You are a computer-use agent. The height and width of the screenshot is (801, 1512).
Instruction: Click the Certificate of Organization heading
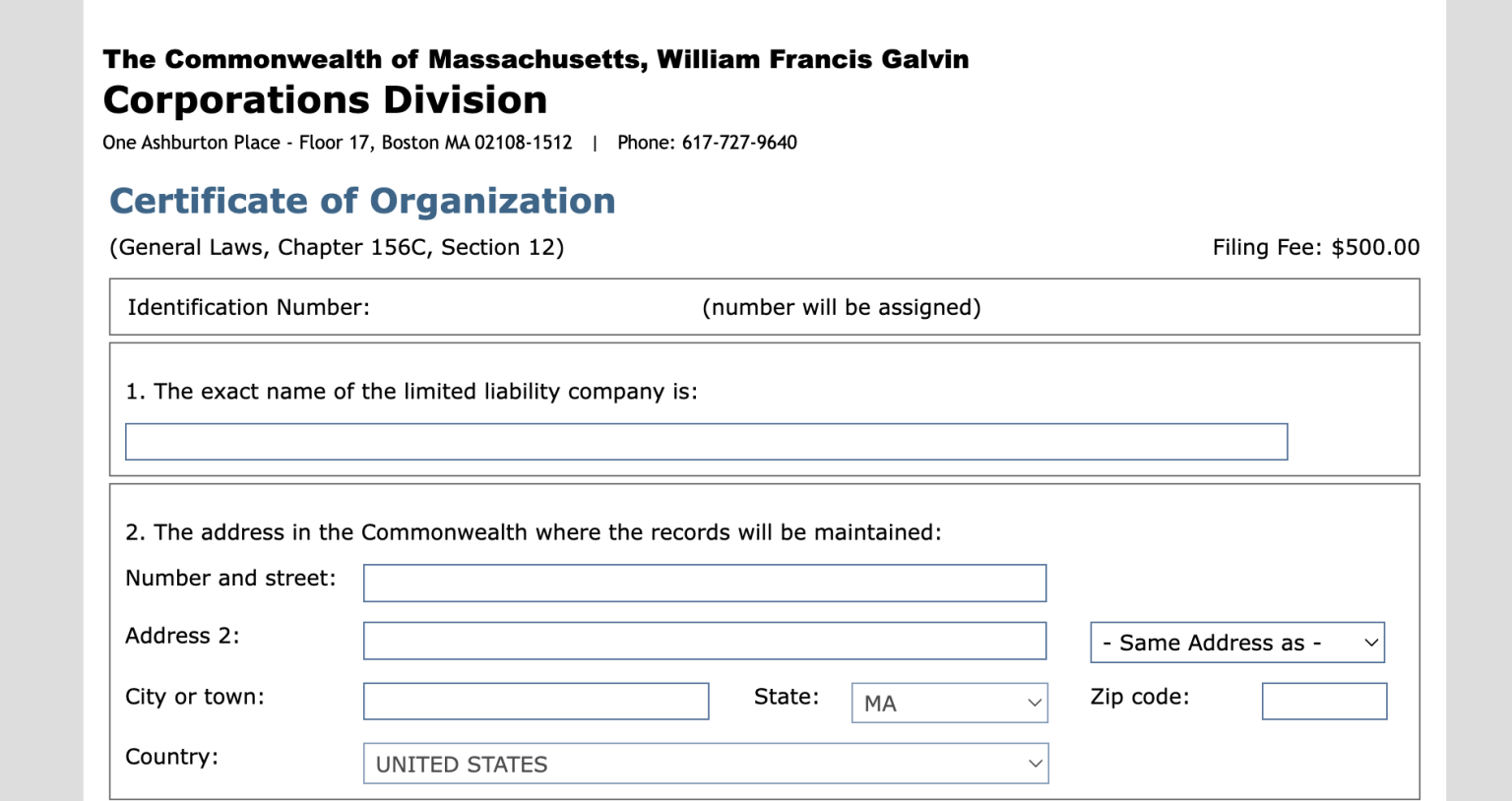coord(363,201)
